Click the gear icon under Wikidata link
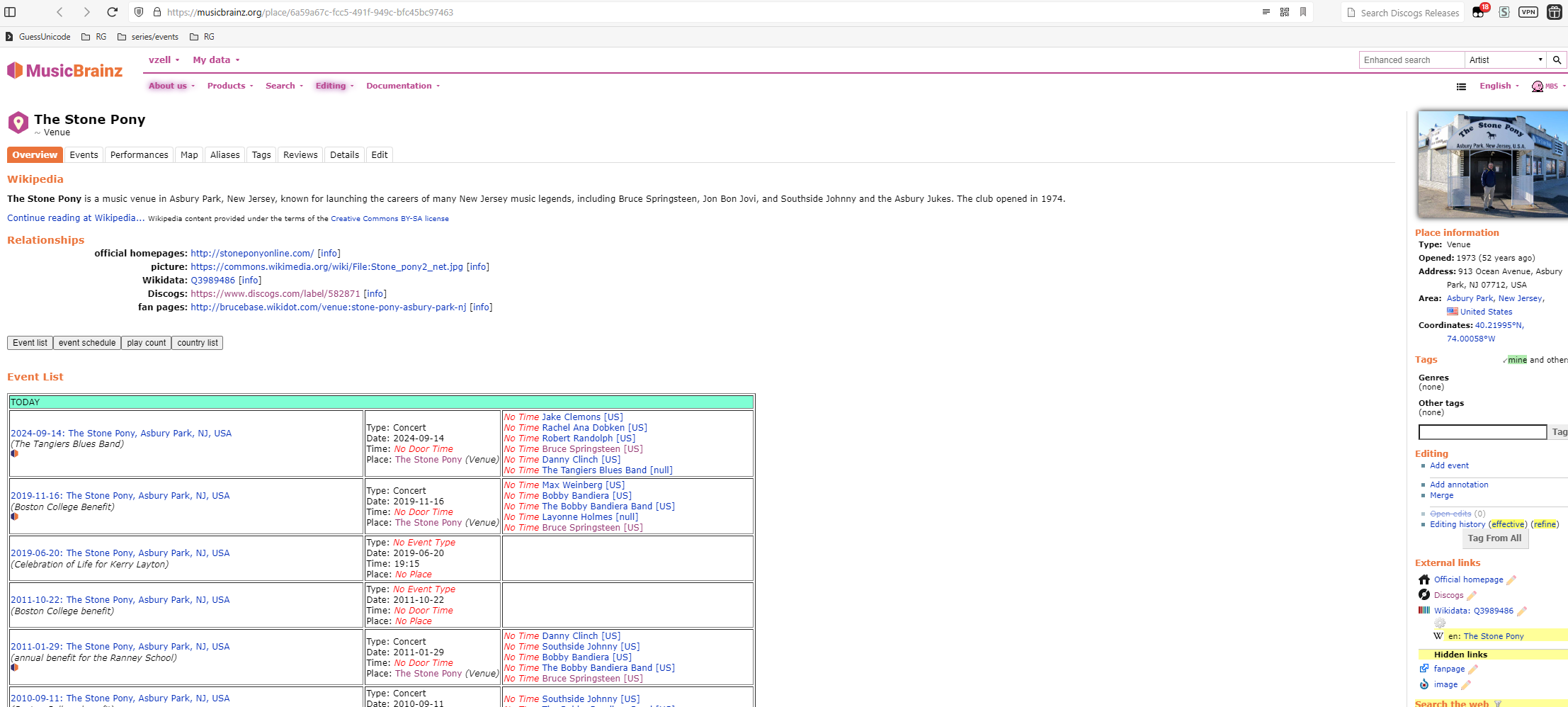This screenshot has width=1568, height=707. (x=1440, y=623)
